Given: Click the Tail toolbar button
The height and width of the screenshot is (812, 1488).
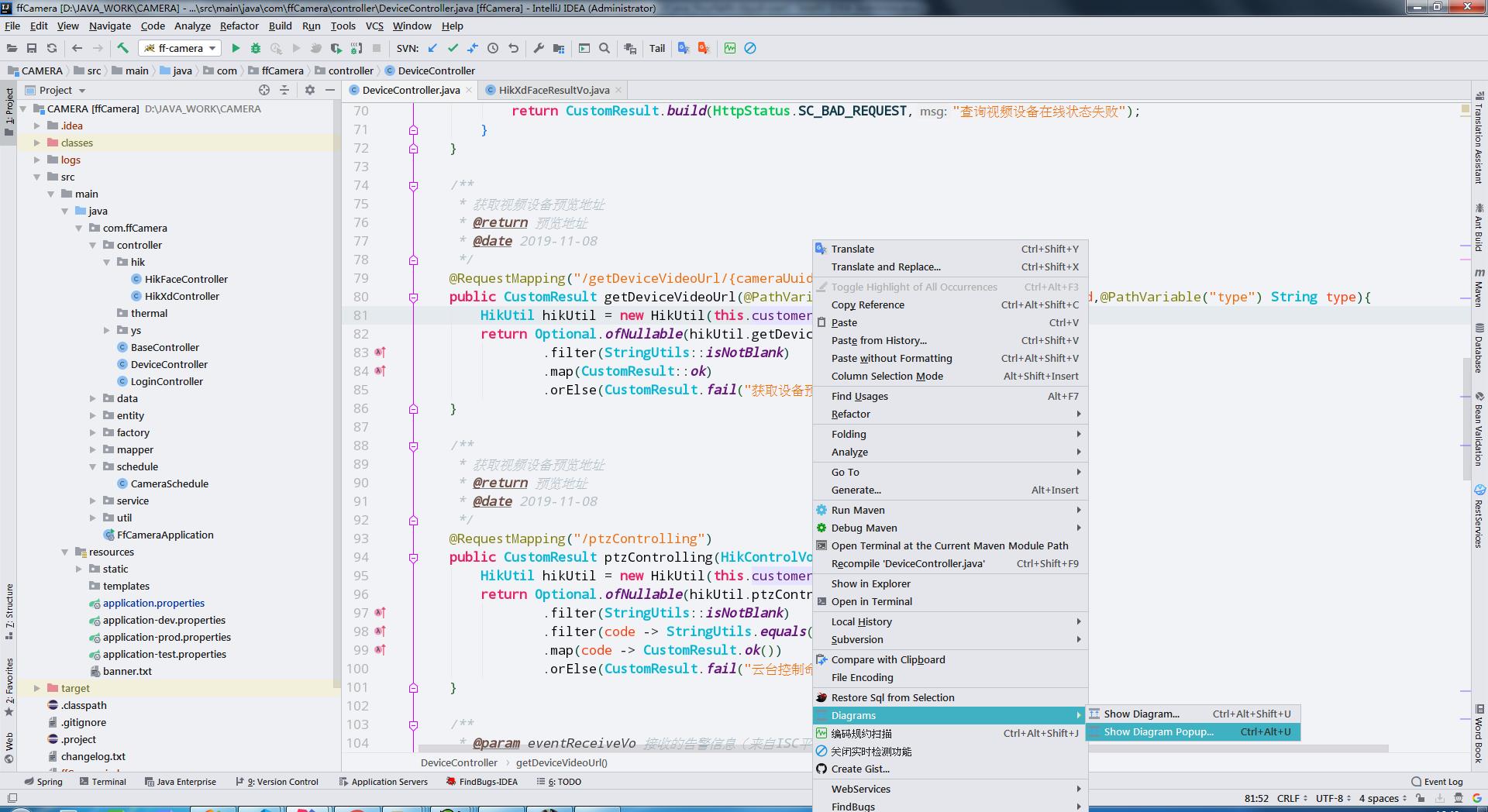Looking at the screenshot, I should tap(656, 48).
